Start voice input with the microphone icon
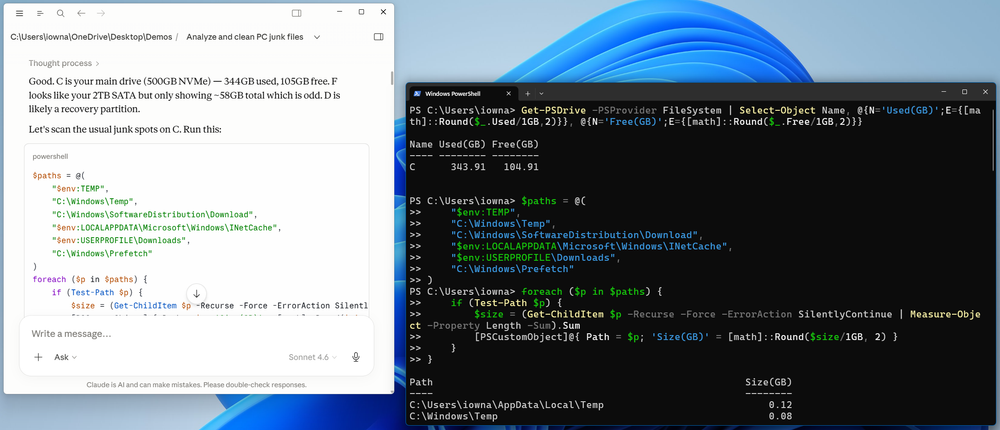Viewport: 1000px width, 430px height. coord(357,357)
